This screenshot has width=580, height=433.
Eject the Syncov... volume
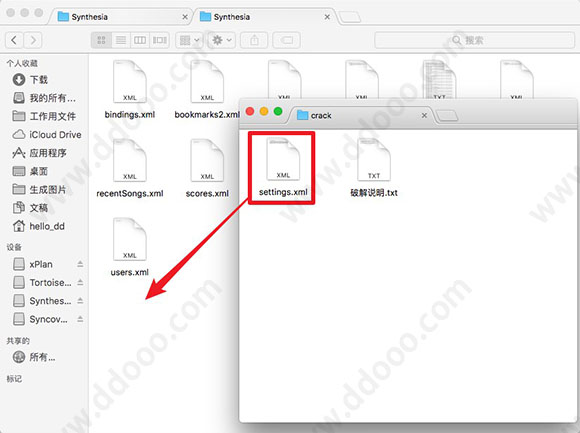80,319
